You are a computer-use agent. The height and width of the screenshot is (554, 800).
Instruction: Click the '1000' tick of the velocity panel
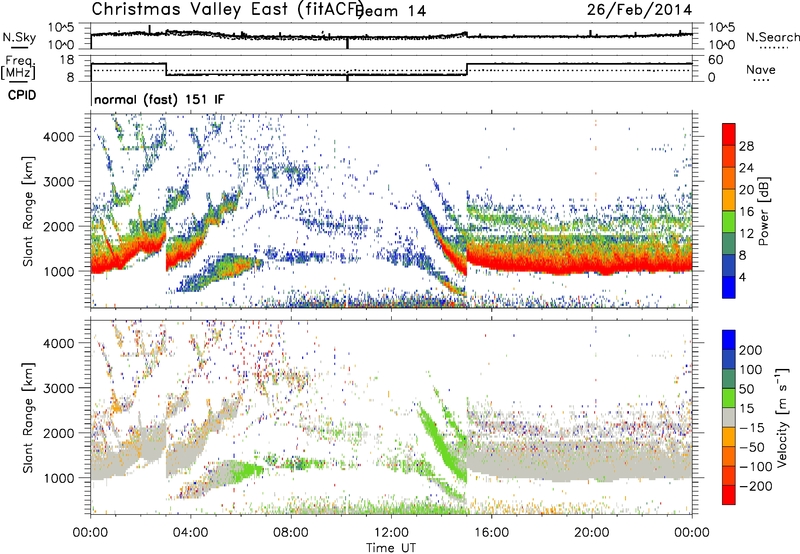[59, 478]
